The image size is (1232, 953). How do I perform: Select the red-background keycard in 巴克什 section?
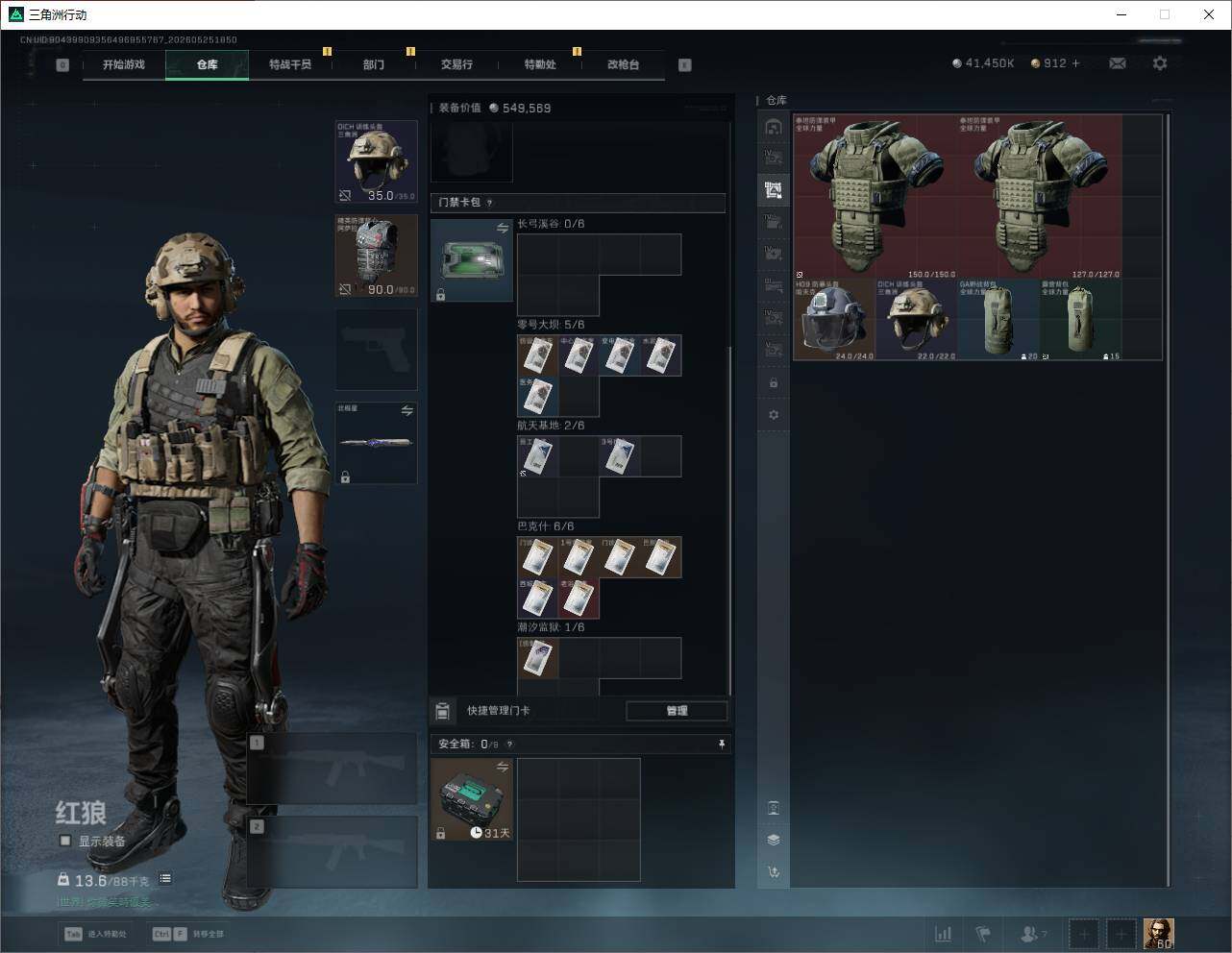579,598
